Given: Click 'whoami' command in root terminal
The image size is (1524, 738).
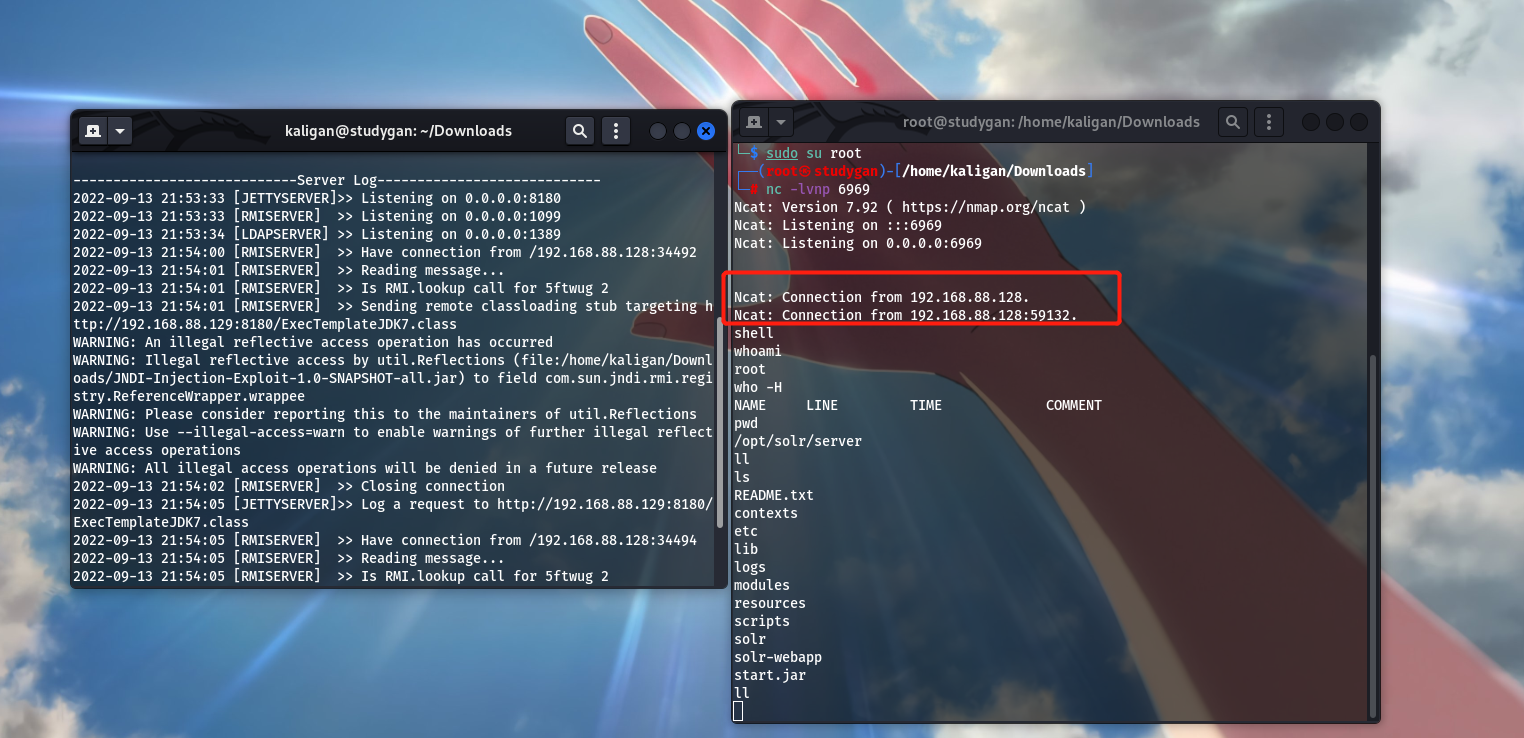Looking at the screenshot, I should (758, 351).
